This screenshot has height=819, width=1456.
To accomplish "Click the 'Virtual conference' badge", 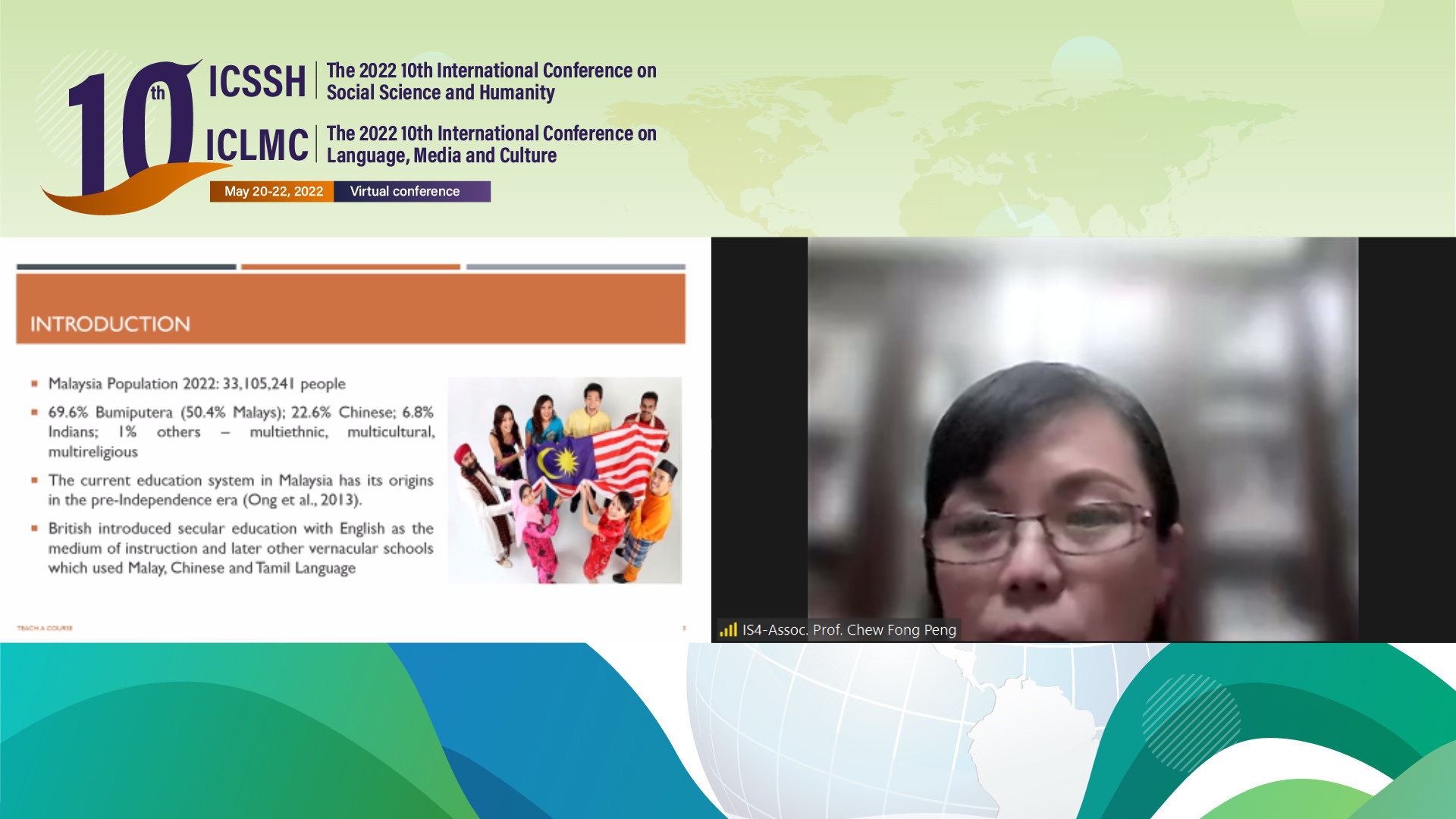I will 412,191.
